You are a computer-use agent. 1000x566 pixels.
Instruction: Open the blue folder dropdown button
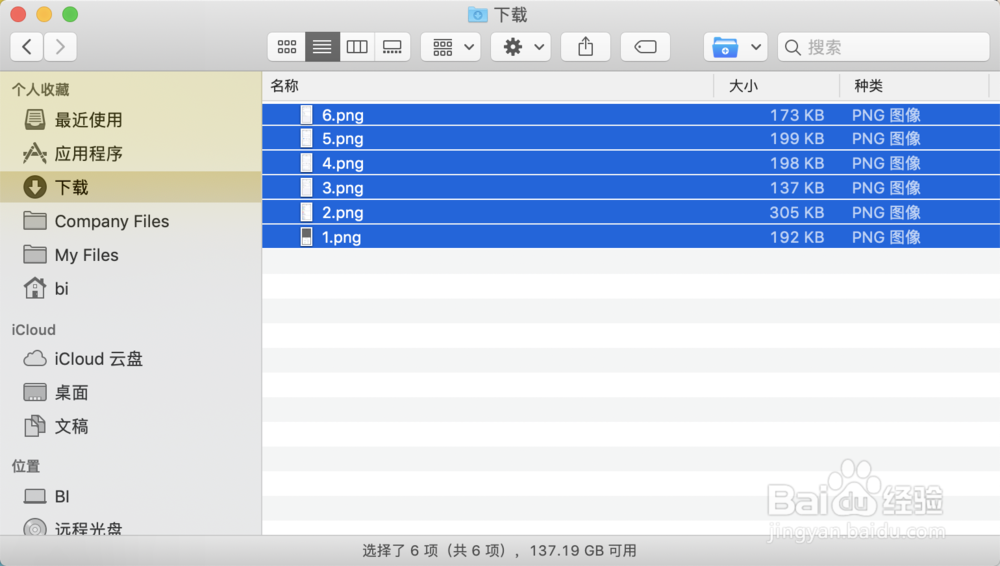coord(735,47)
